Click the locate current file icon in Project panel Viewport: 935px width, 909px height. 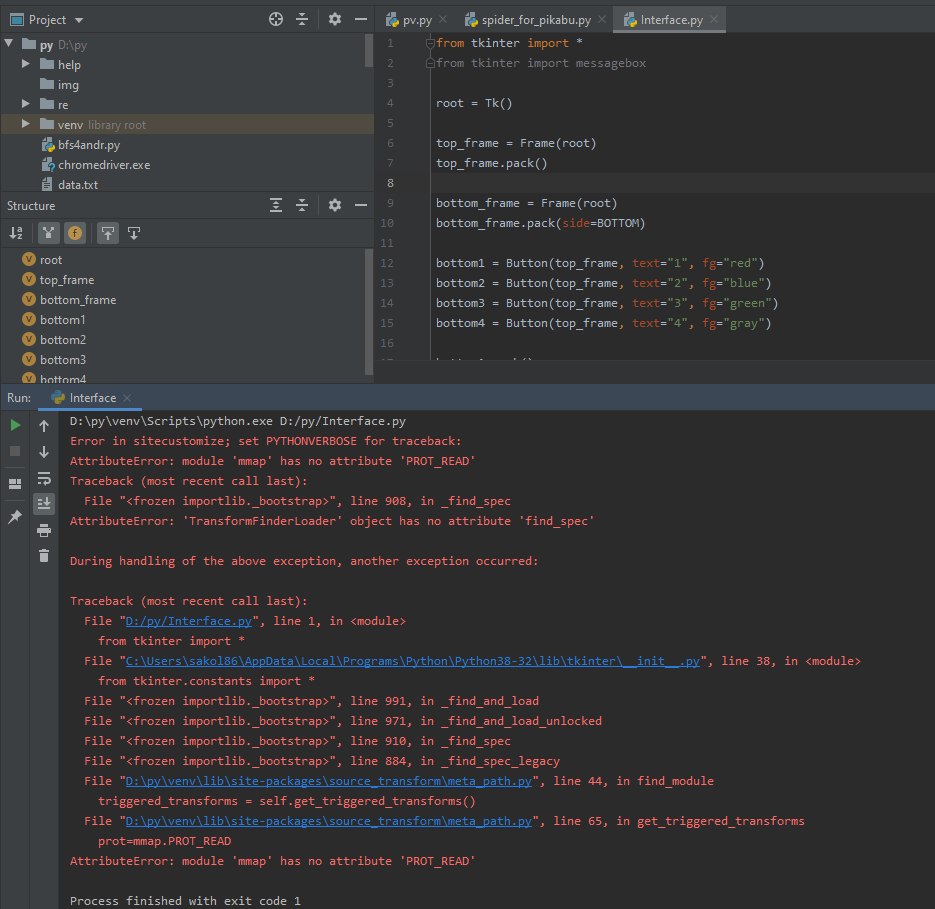(x=276, y=19)
